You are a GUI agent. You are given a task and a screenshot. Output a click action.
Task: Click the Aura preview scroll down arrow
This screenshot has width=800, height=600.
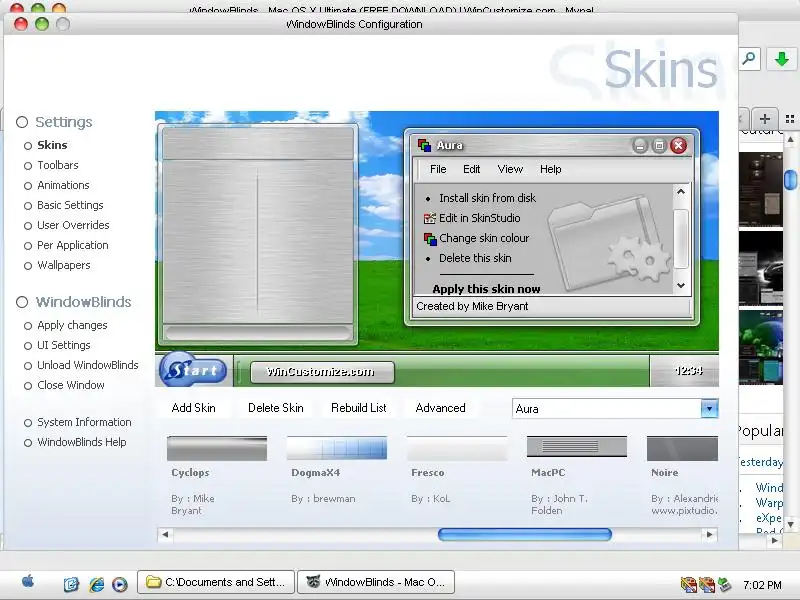tap(681, 286)
